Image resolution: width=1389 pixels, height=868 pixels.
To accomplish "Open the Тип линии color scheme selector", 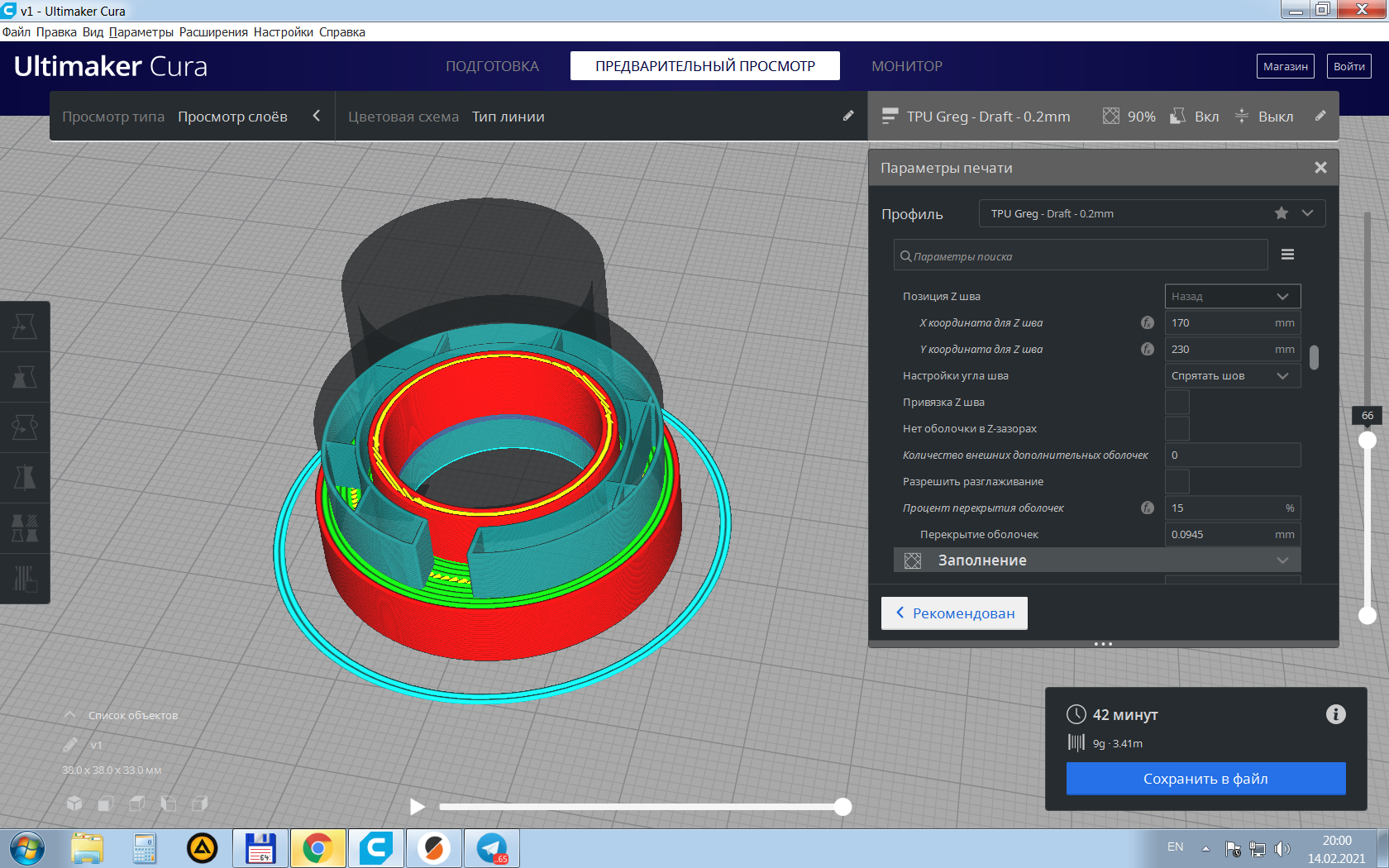I will pos(508,117).
